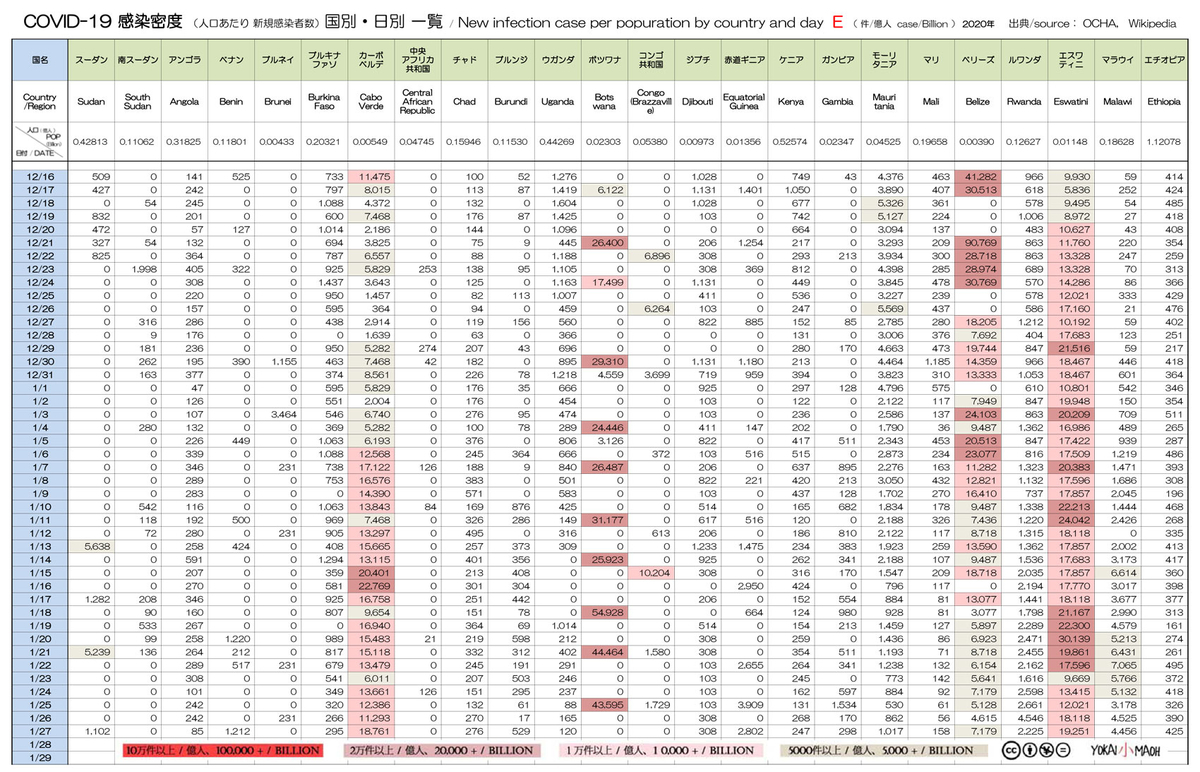1200x772 pixels.
Task: Click the Botswana cell '54,928' on 1/18
Action: [603, 610]
